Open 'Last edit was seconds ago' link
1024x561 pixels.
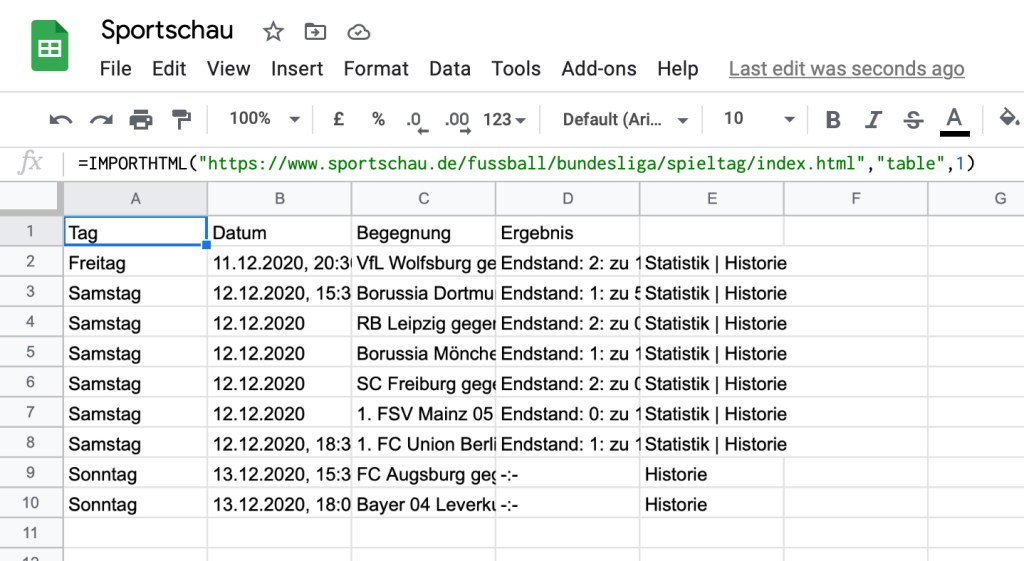846,69
